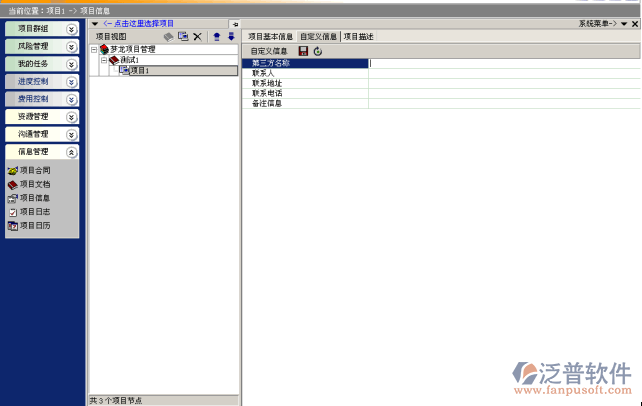
Task: Expand the 费用控制 sidebar section
Action: 72,99
